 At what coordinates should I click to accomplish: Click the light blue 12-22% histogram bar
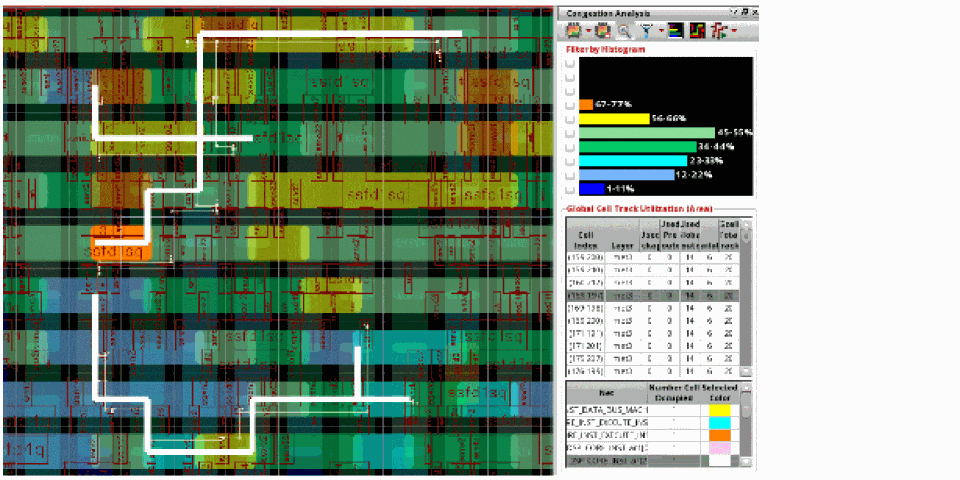(x=626, y=175)
